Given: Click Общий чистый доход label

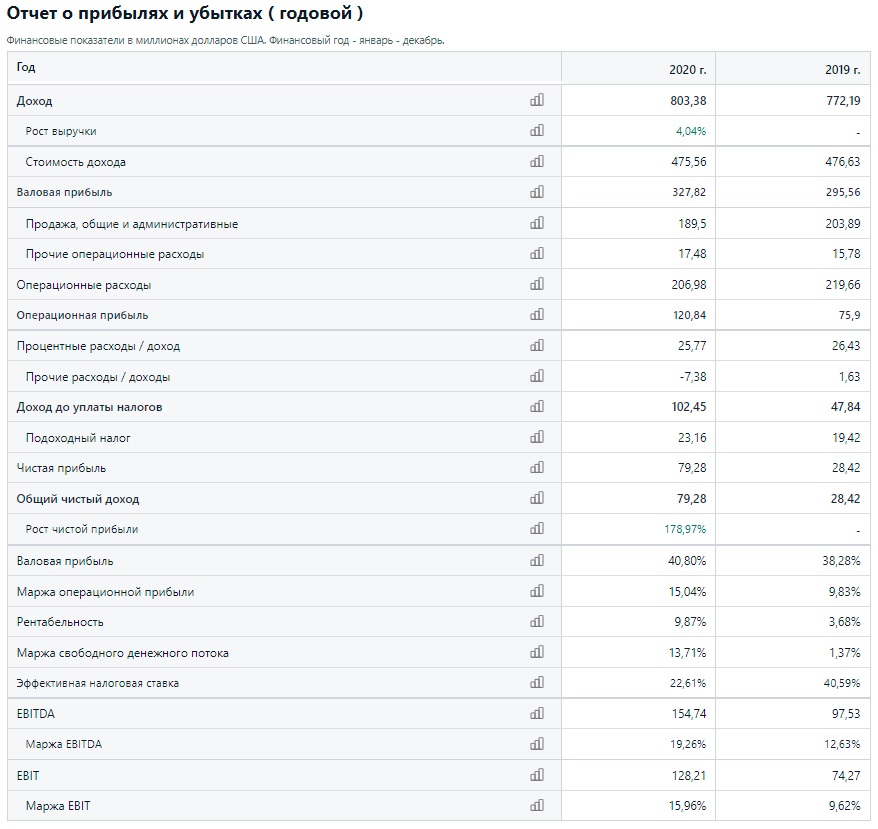Looking at the screenshot, I should [x=78, y=499].
